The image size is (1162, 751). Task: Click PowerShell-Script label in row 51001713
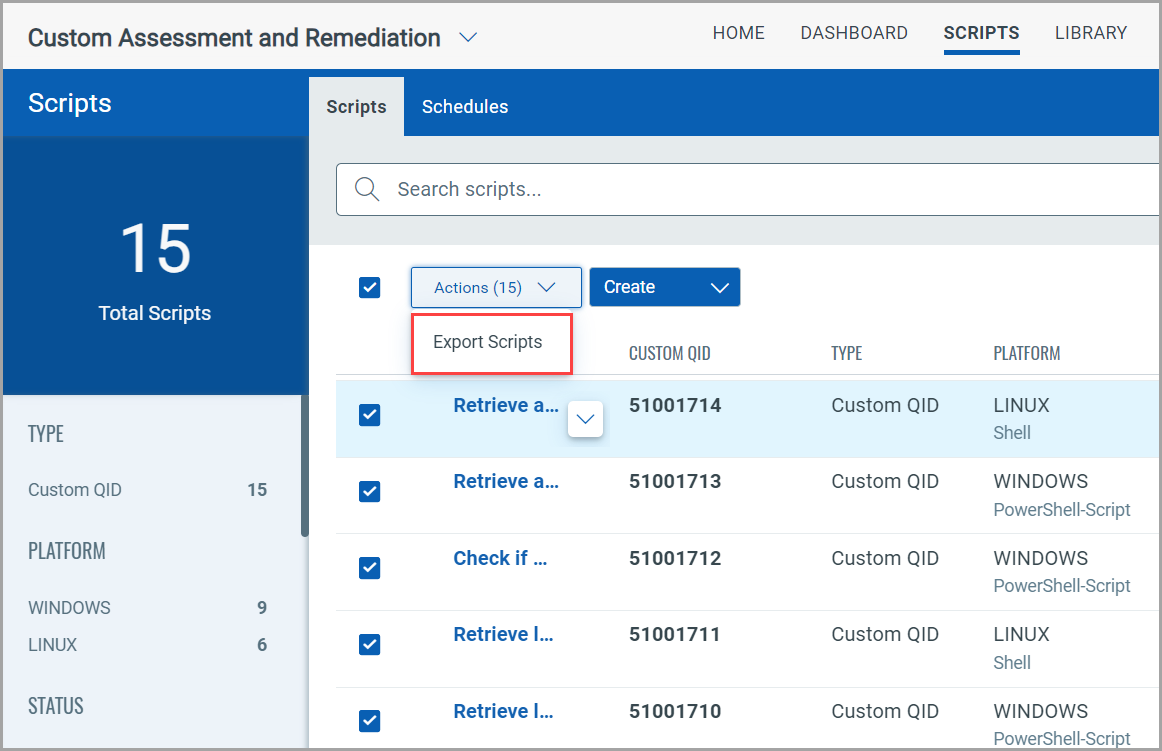[1061, 510]
